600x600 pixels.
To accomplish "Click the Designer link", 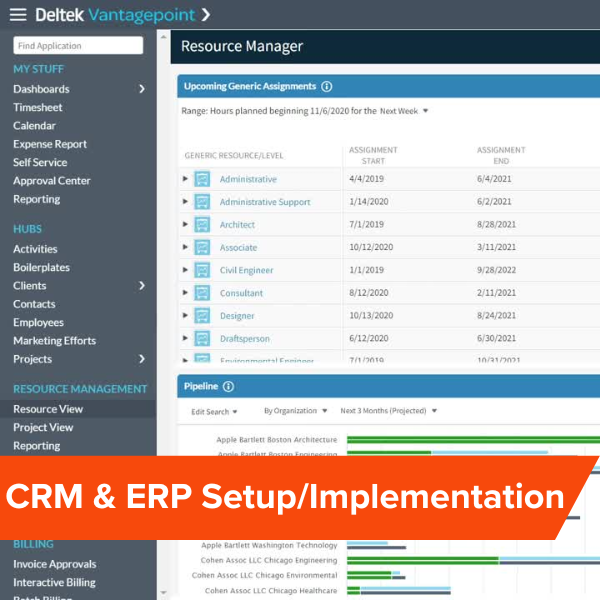I will 237,316.
